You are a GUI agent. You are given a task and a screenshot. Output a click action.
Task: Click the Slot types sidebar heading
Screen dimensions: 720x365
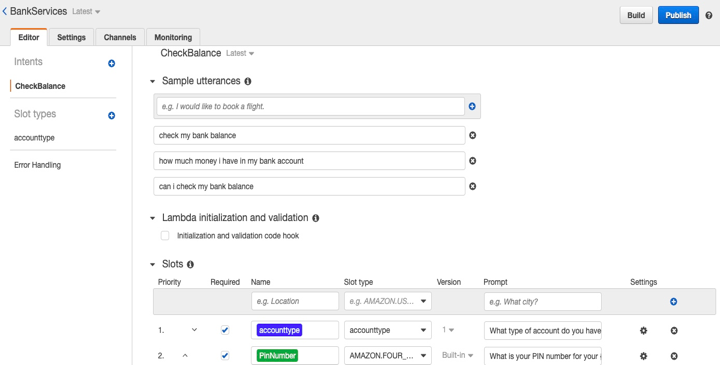click(x=35, y=114)
